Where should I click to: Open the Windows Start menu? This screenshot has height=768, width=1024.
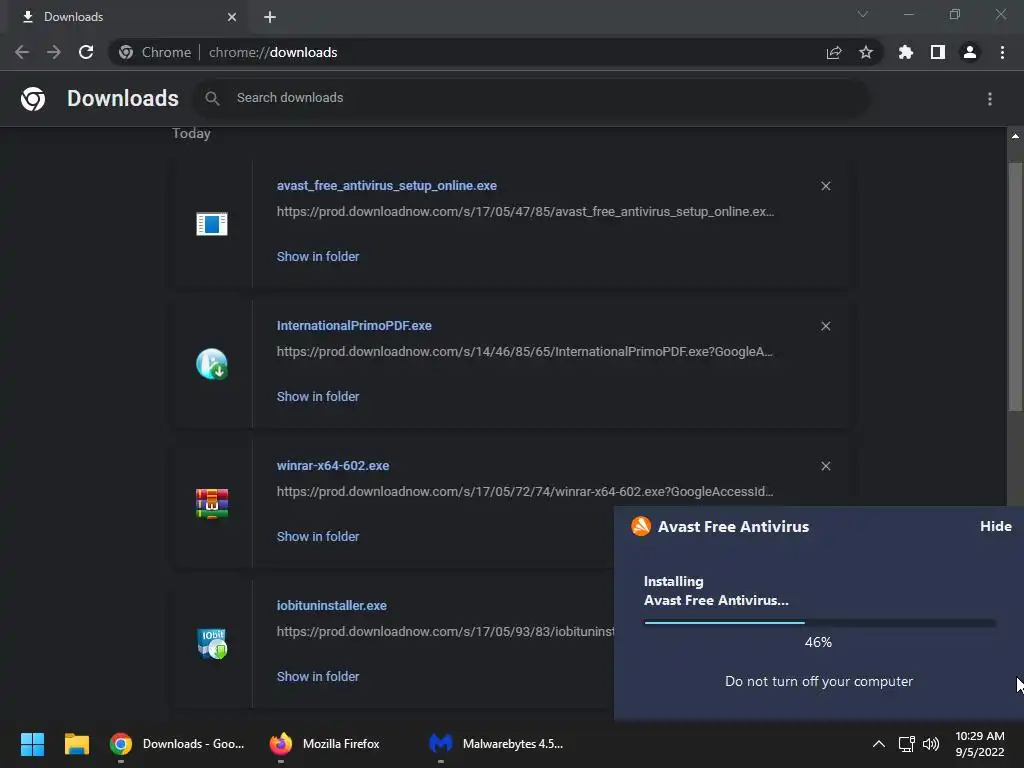pos(32,744)
